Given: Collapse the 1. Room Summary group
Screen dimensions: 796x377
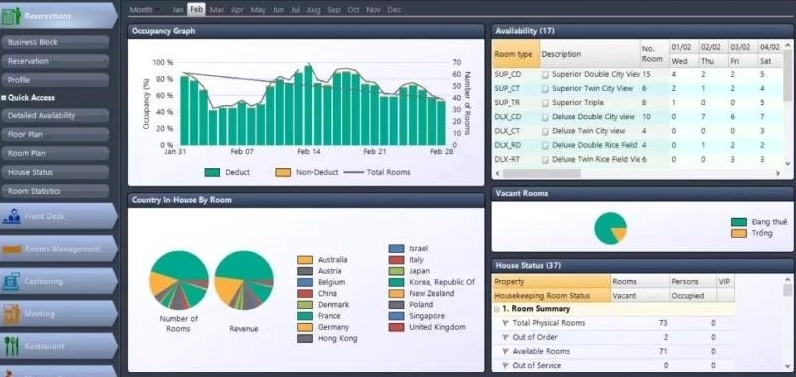Looking at the screenshot, I should tap(496, 309).
